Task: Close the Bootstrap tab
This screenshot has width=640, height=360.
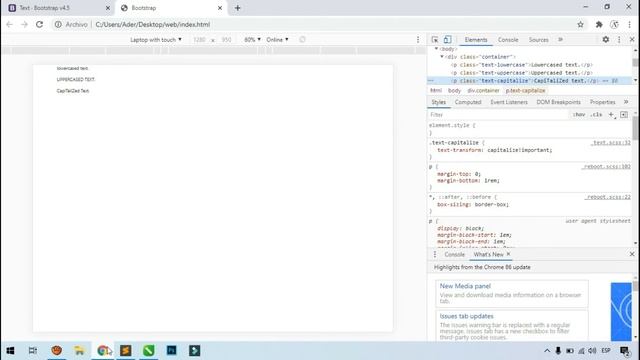Action: 220,8
